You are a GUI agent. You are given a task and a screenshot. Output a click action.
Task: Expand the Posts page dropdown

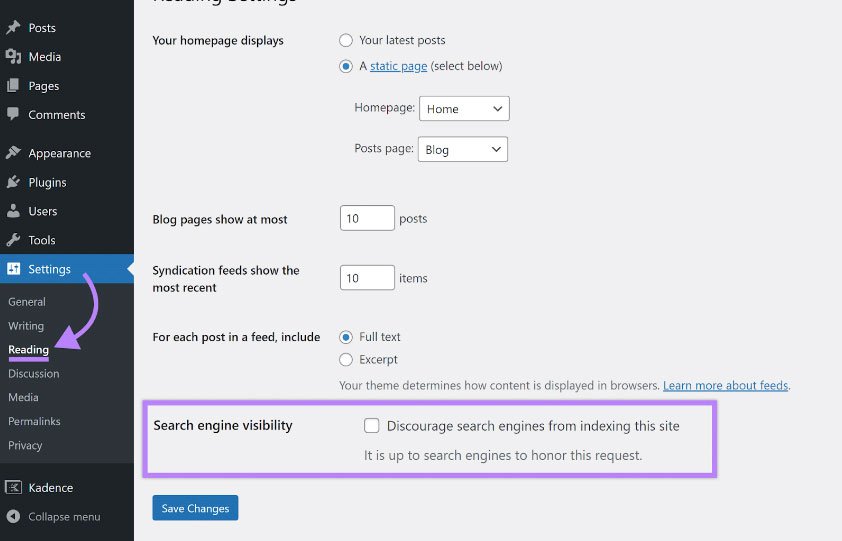pos(462,150)
